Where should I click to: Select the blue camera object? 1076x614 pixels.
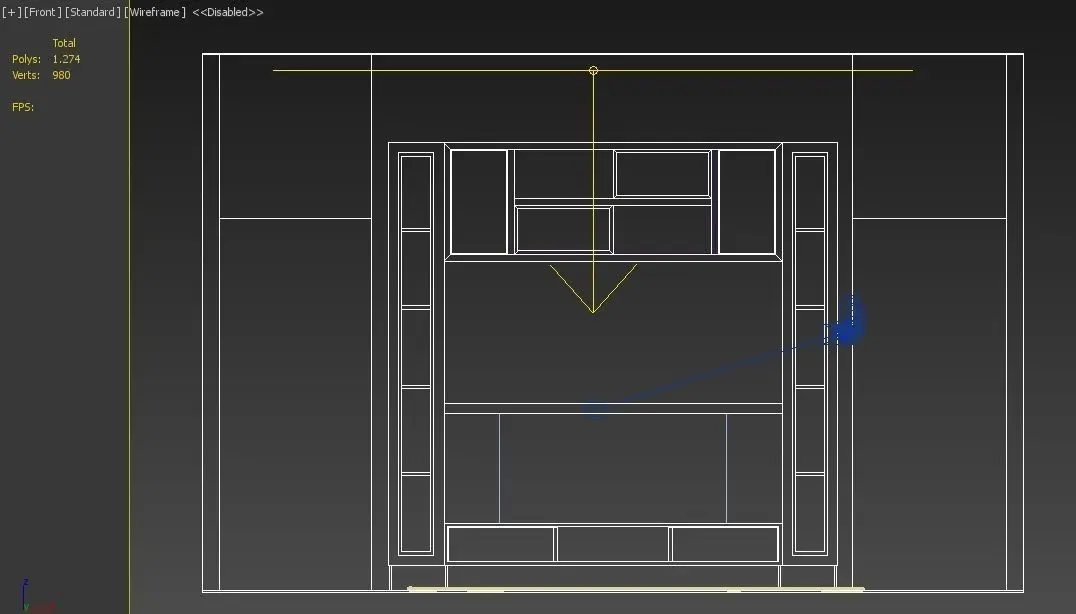click(x=848, y=322)
